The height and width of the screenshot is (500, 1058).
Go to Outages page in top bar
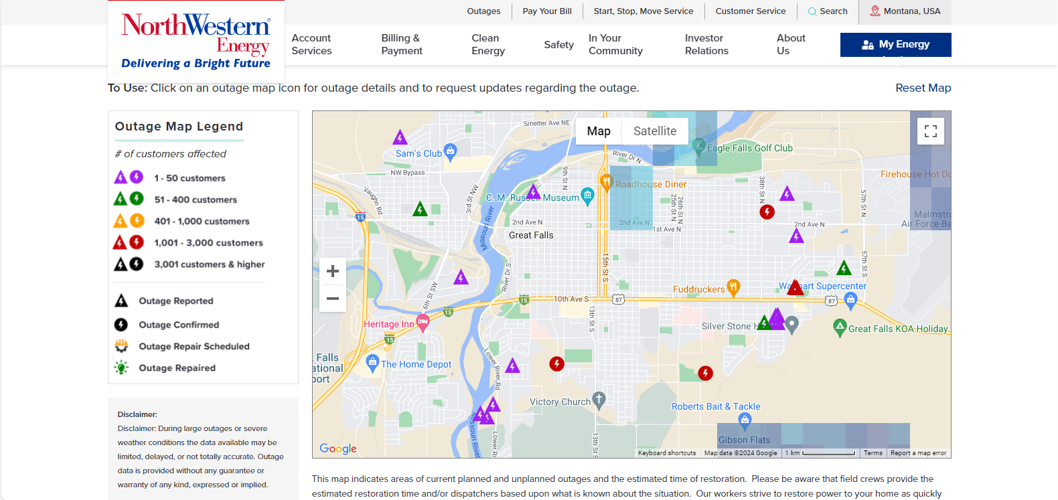click(x=484, y=11)
